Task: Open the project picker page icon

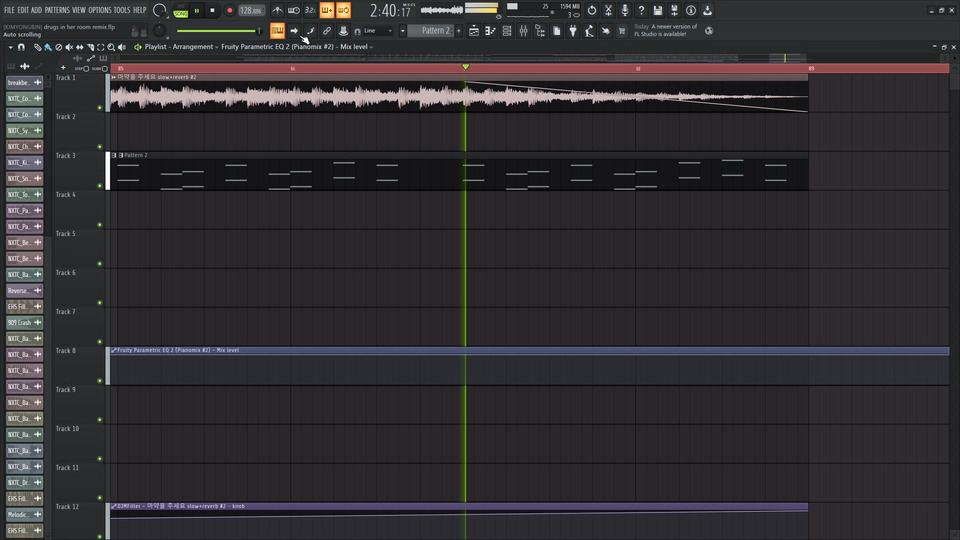Action: pos(557,31)
